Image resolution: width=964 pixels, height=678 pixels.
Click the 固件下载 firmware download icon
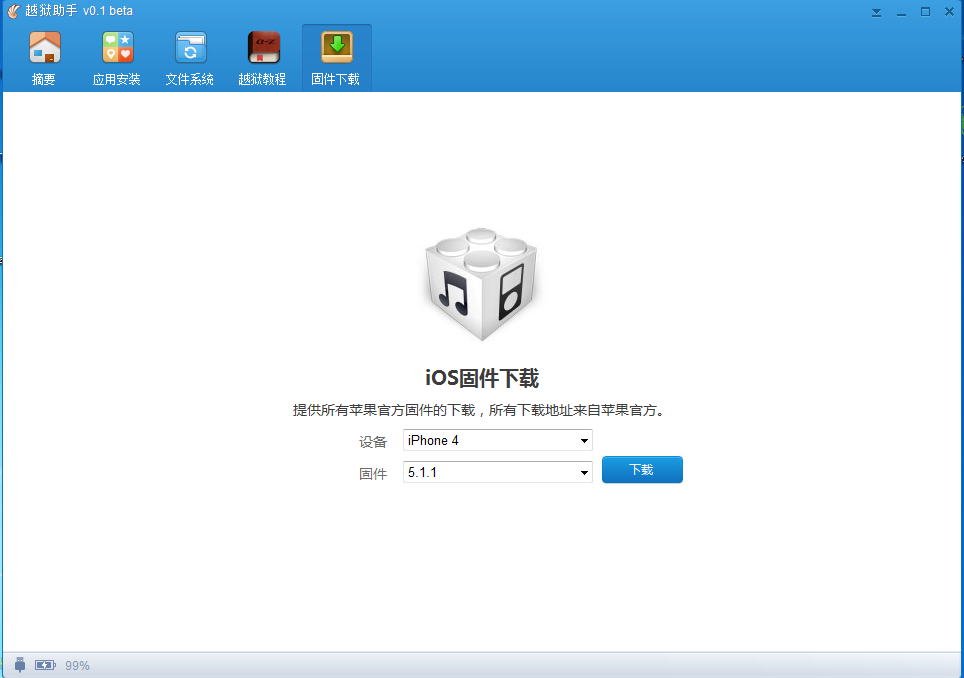click(x=336, y=48)
